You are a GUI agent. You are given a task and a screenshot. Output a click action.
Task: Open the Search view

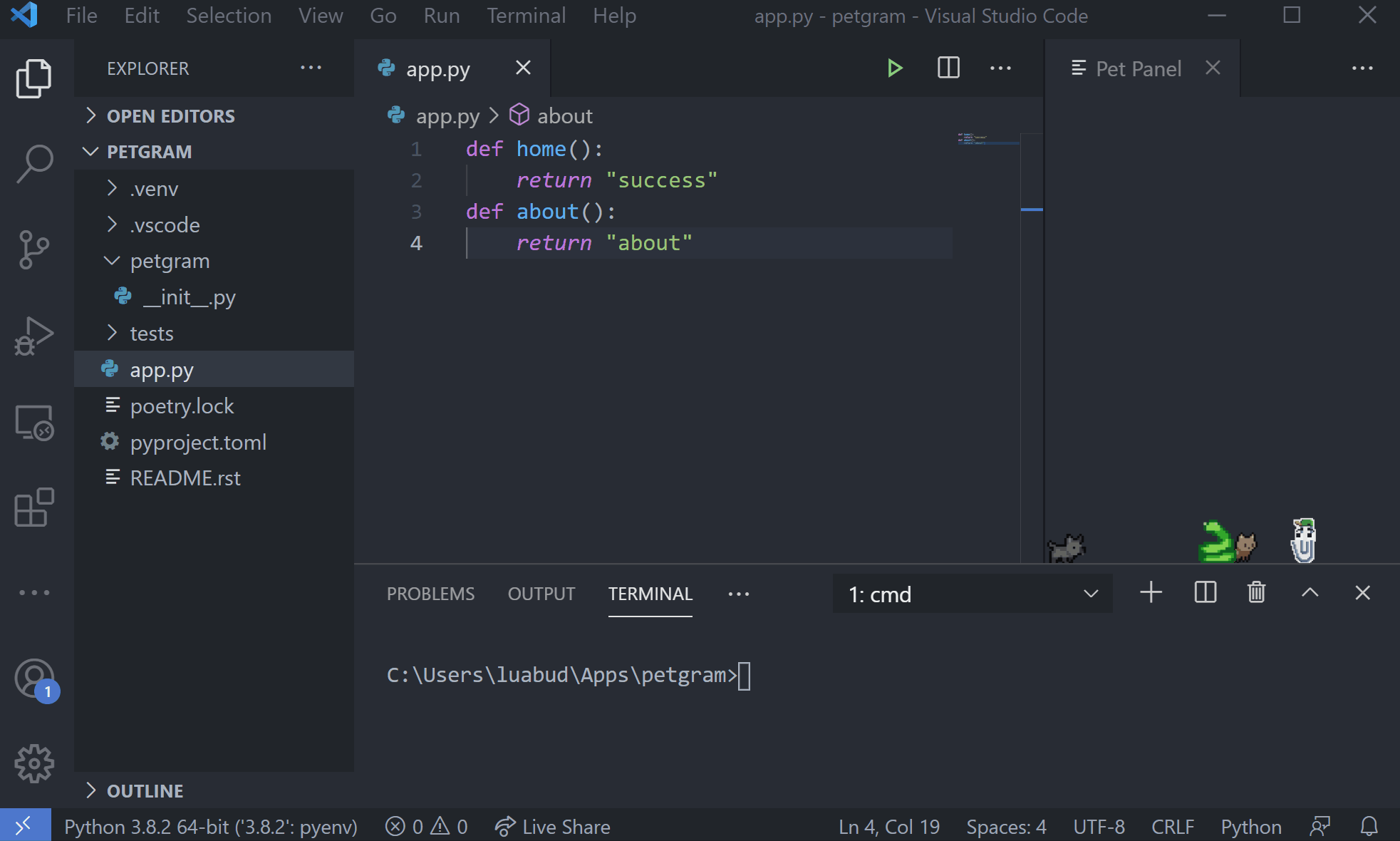coord(34,162)
